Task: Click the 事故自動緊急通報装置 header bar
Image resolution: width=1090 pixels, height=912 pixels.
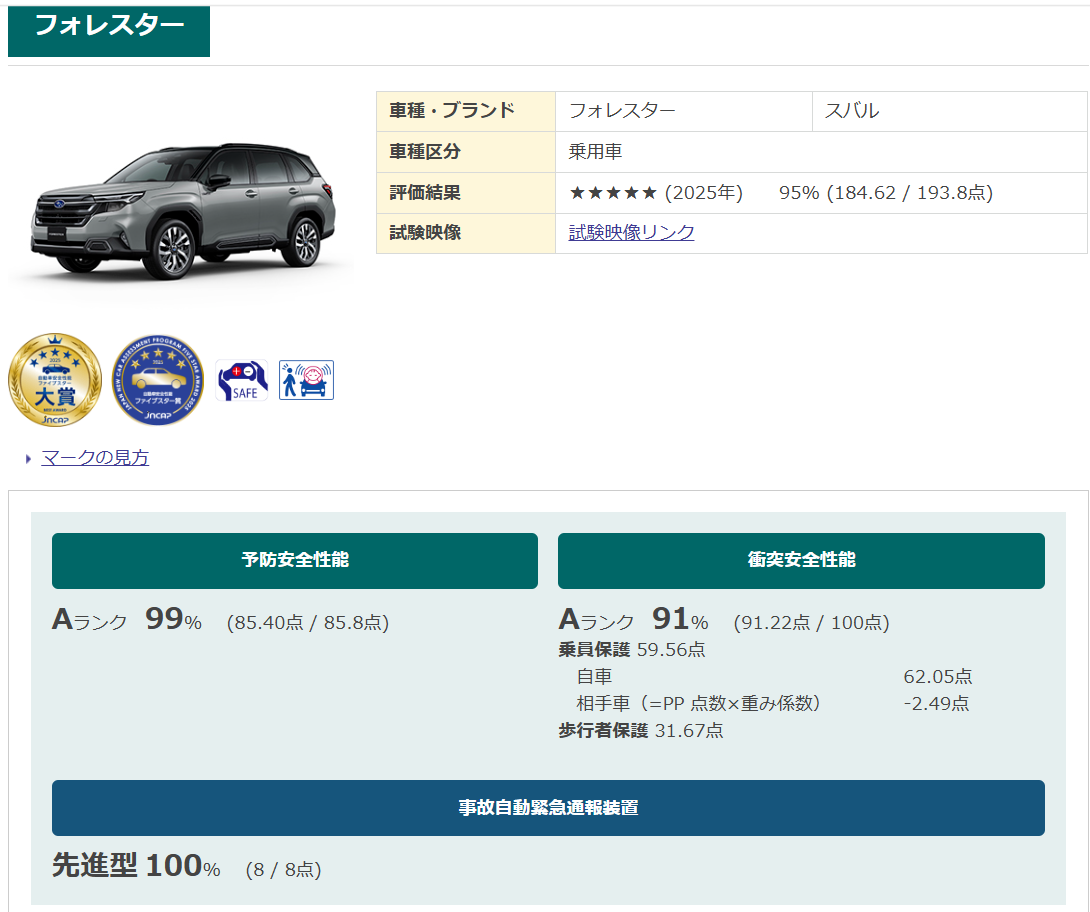Action: click(x=548, y=808)
